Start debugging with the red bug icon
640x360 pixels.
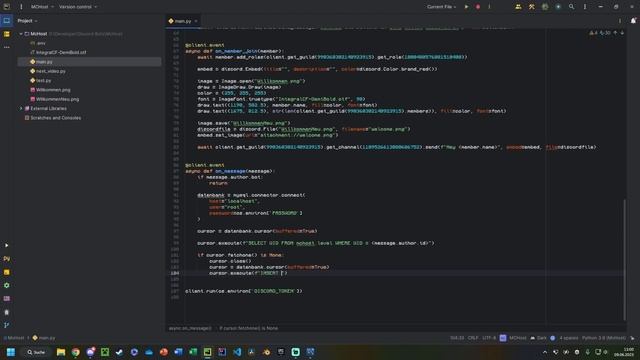pyautogui.click(x=478, y=7)
